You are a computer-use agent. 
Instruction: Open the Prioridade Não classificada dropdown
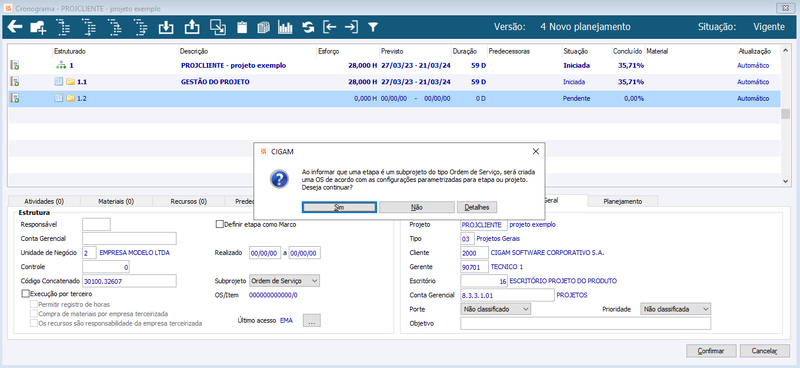tap(676, 309)
